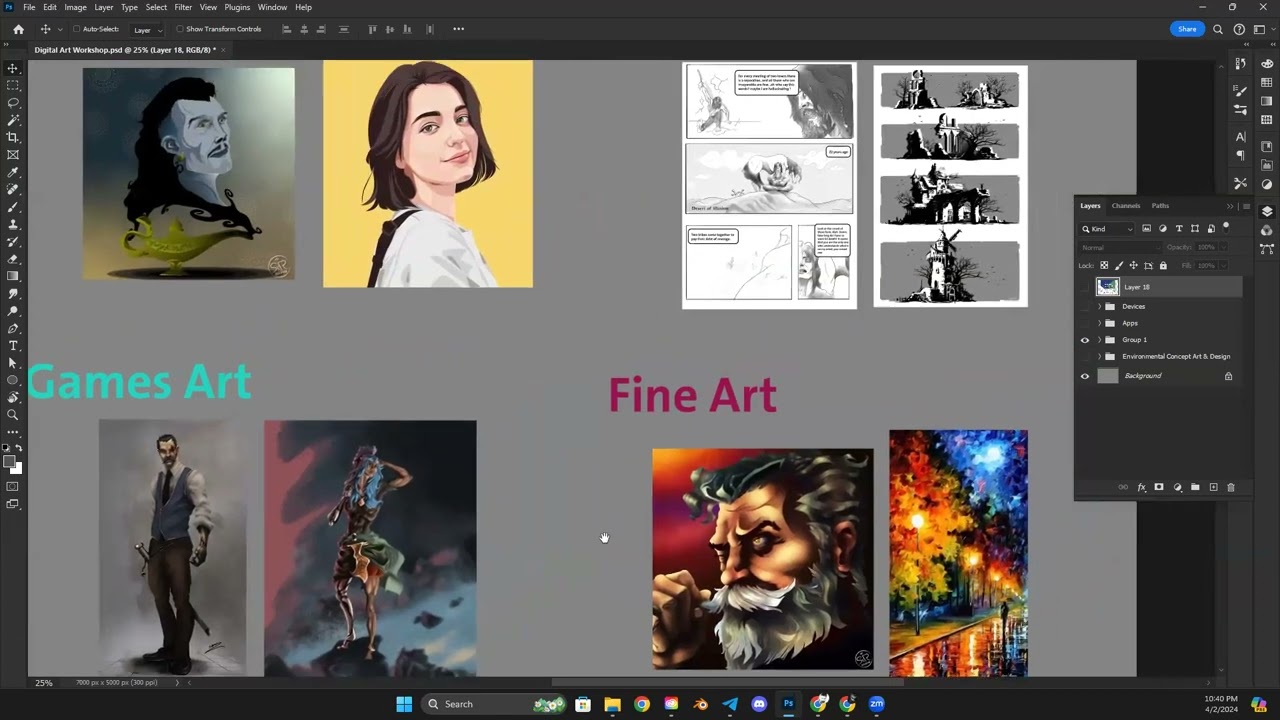Open File Explorer from the taskbar
1280x720 pixels.
(x=612, y=704)
